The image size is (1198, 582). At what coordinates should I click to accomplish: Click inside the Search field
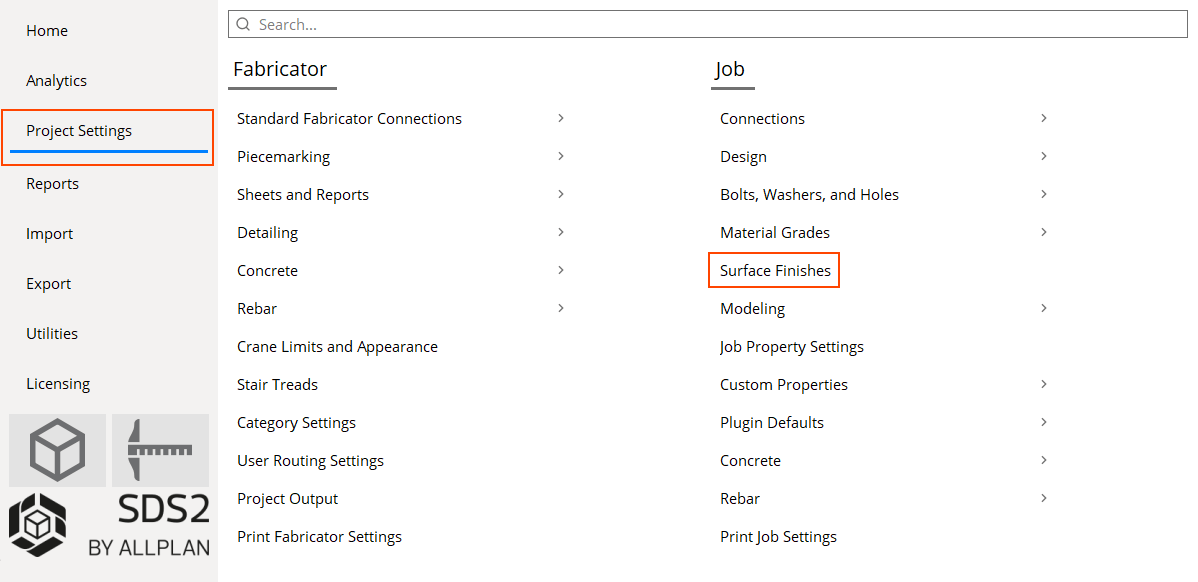tap(600, 23)
